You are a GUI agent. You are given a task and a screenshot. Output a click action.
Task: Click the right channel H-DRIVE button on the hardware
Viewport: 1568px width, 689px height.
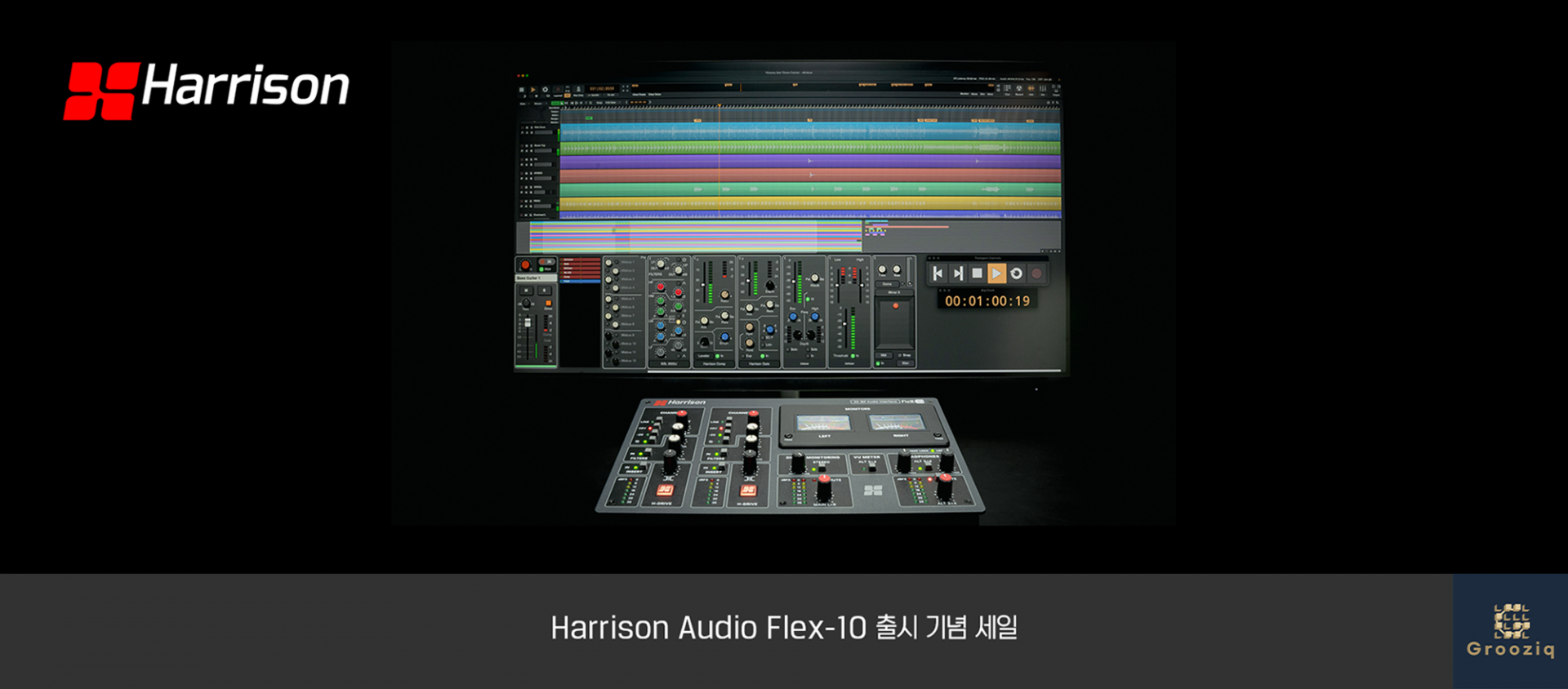click(748, 490)
